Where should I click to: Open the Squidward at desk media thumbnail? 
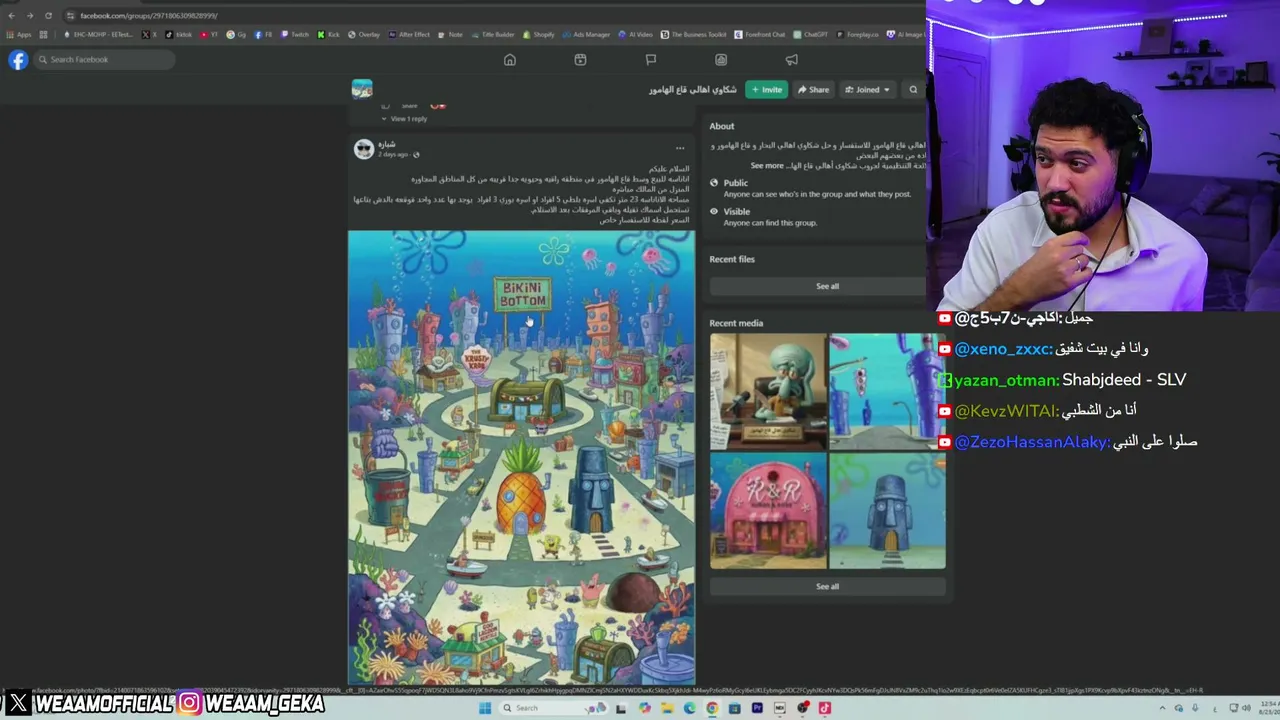pos(768,391)
